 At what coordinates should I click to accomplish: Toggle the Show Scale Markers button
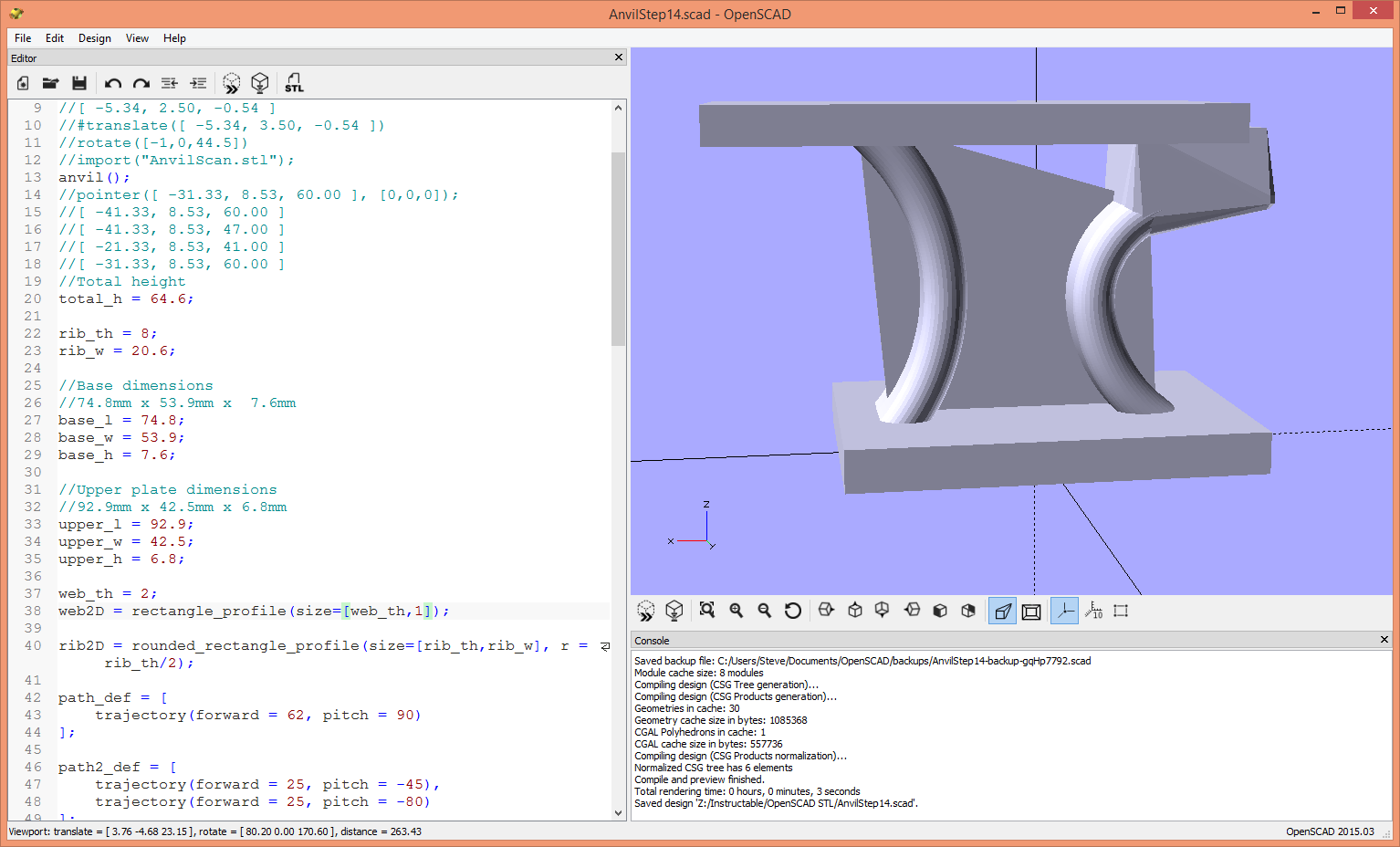pyautogui.click(x=1092, y=610)
